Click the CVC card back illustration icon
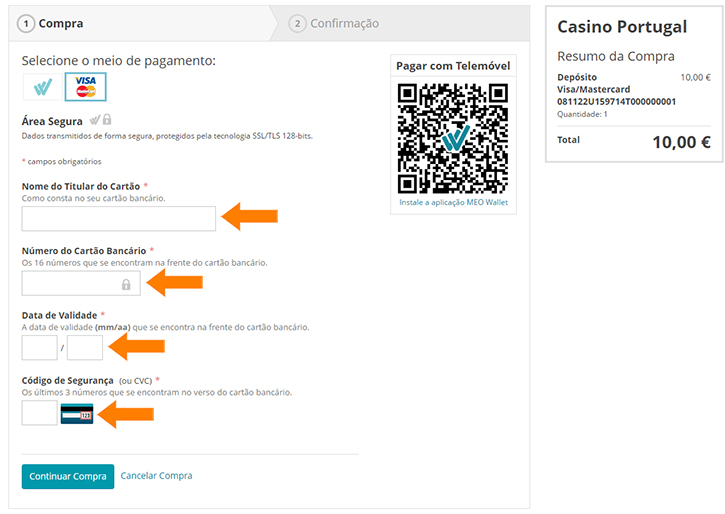 (77, 414)
